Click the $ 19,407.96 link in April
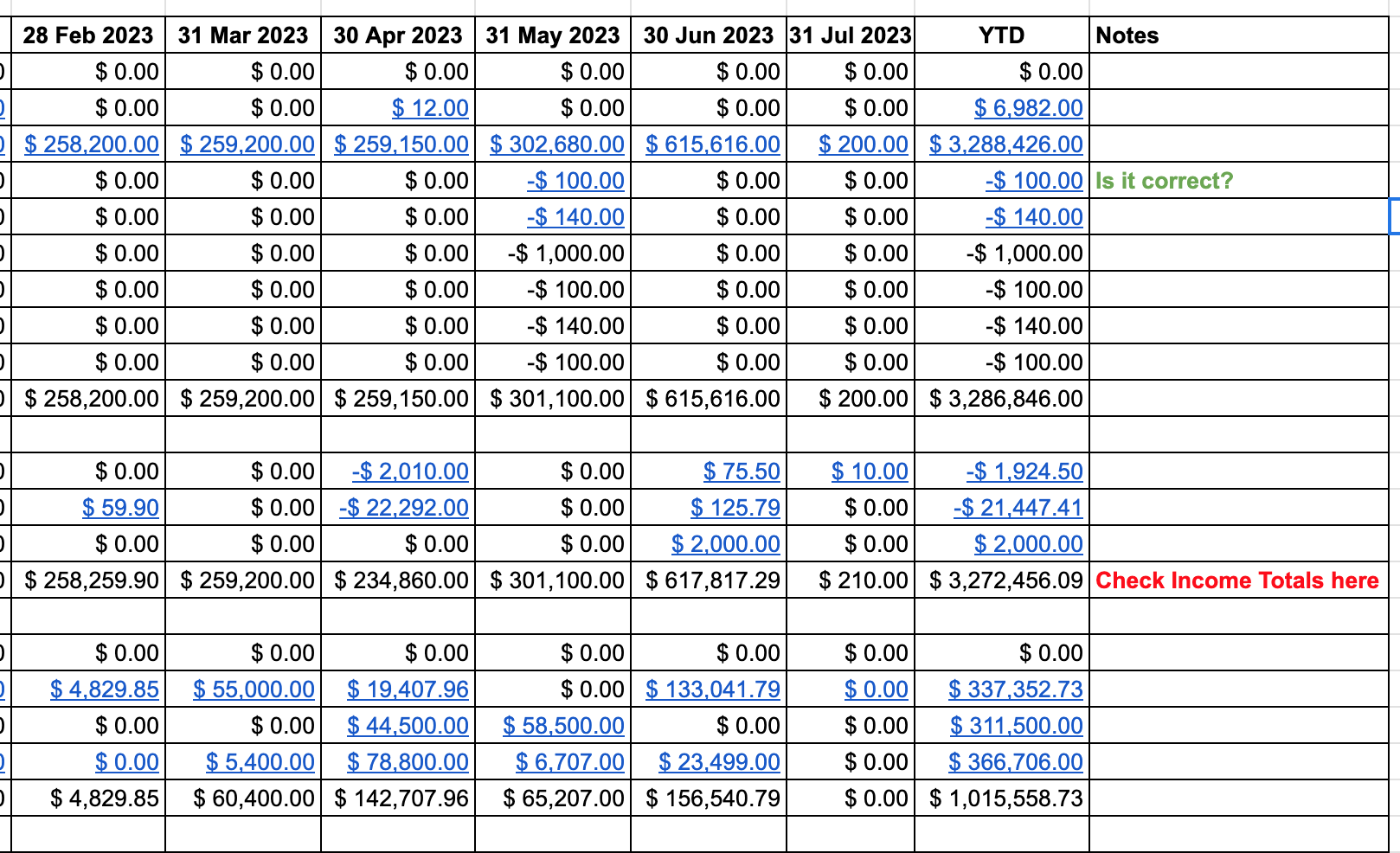Viewport: 1400px width, 853px height. click(x=408, y=689)
